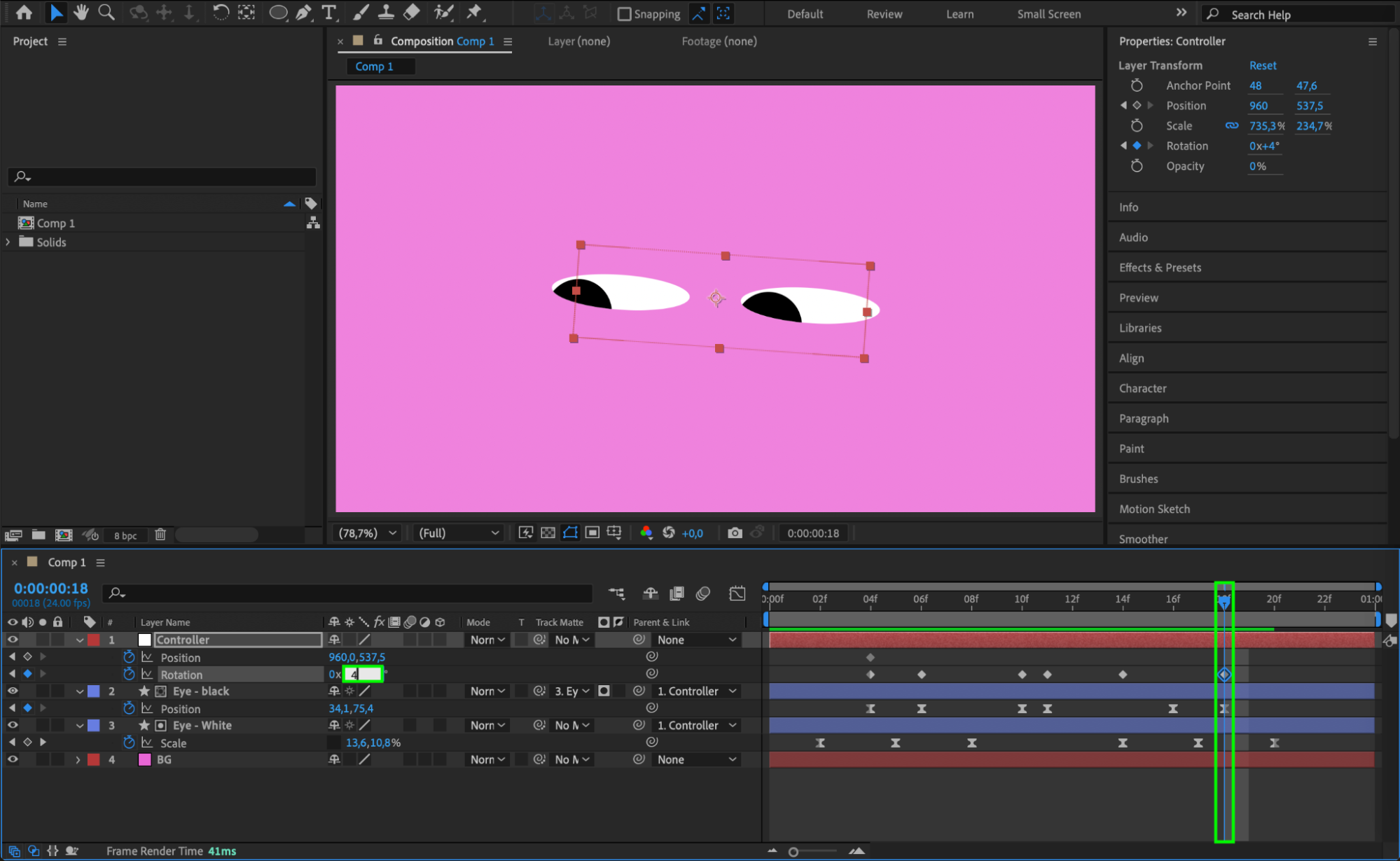
Task: Click the BG layer pink color swatch
Action: point(145,759)
